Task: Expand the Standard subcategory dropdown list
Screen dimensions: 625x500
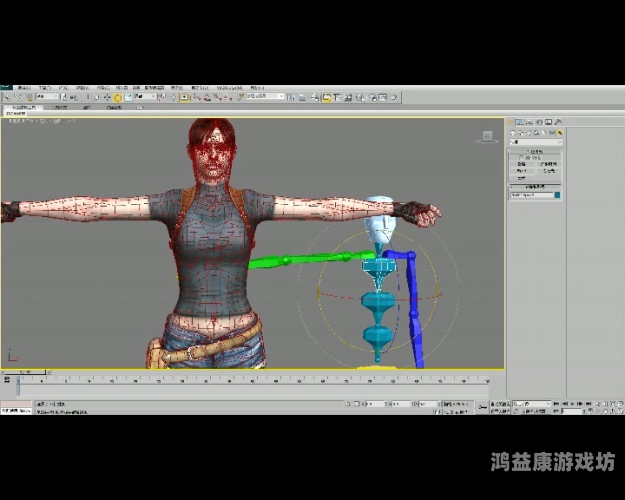Action: point(535,142)
